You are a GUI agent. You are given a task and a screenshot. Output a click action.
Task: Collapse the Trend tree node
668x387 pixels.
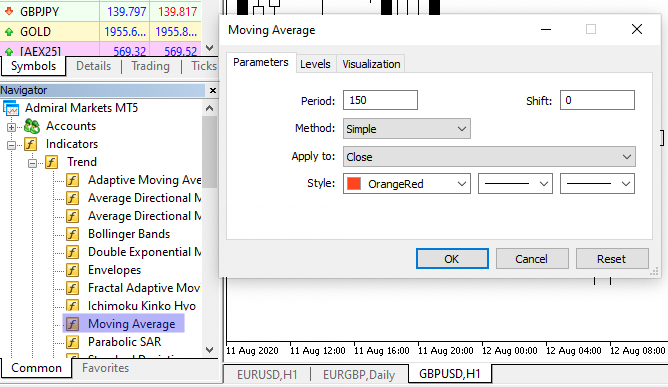[x=32, y=163]
